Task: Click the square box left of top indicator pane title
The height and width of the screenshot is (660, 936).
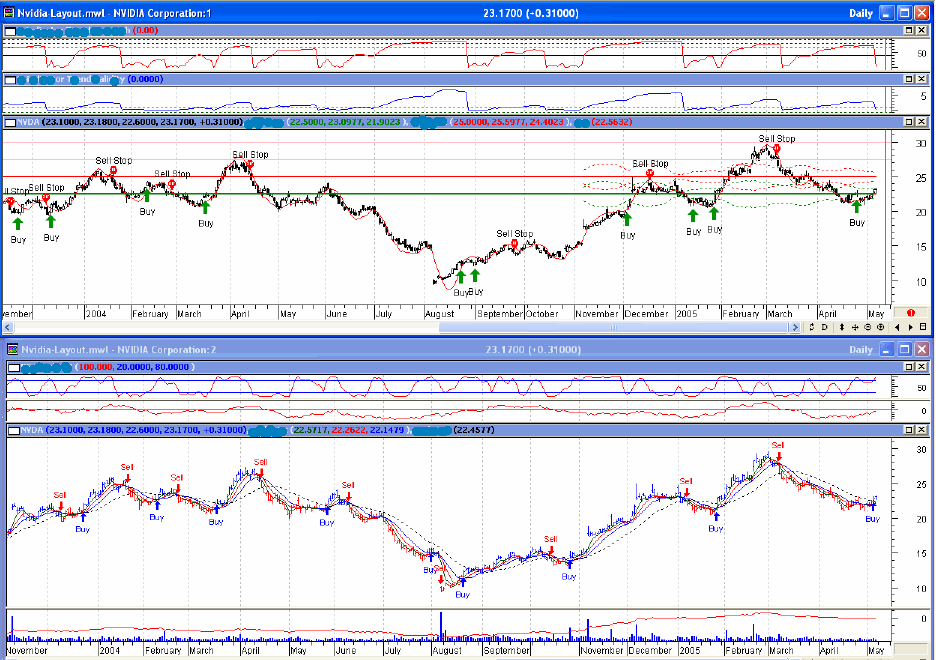Action: pyautogui.click(x=10, y=31)
